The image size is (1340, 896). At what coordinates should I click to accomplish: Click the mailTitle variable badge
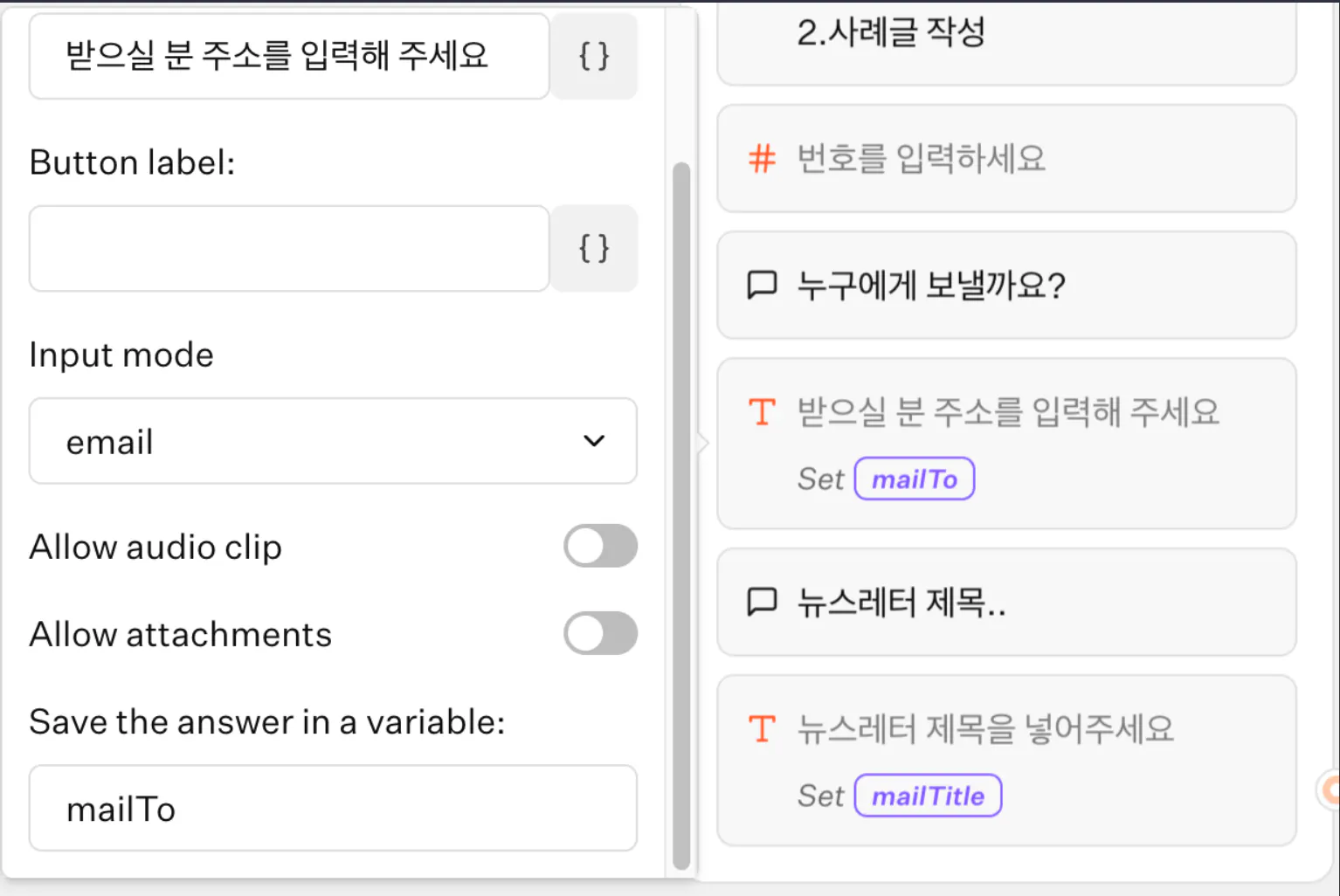928,795
